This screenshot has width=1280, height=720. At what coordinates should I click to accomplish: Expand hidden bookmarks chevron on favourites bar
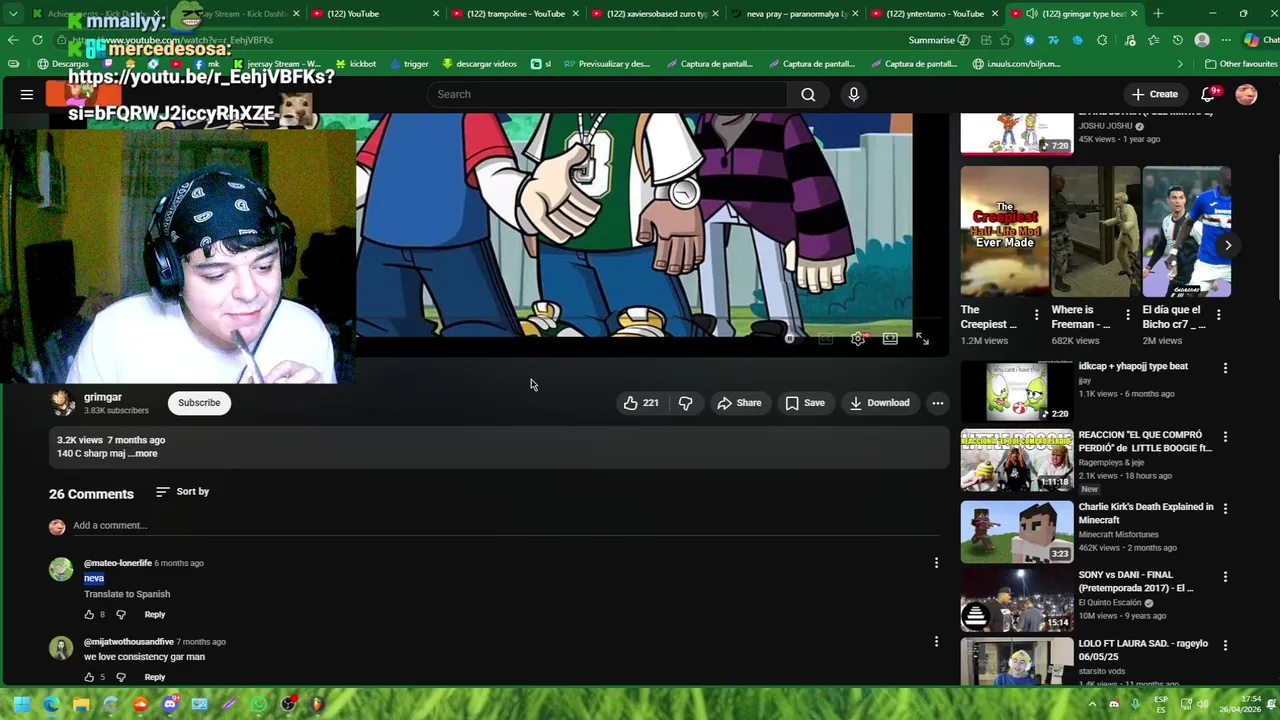click(x=1180, y=64)
